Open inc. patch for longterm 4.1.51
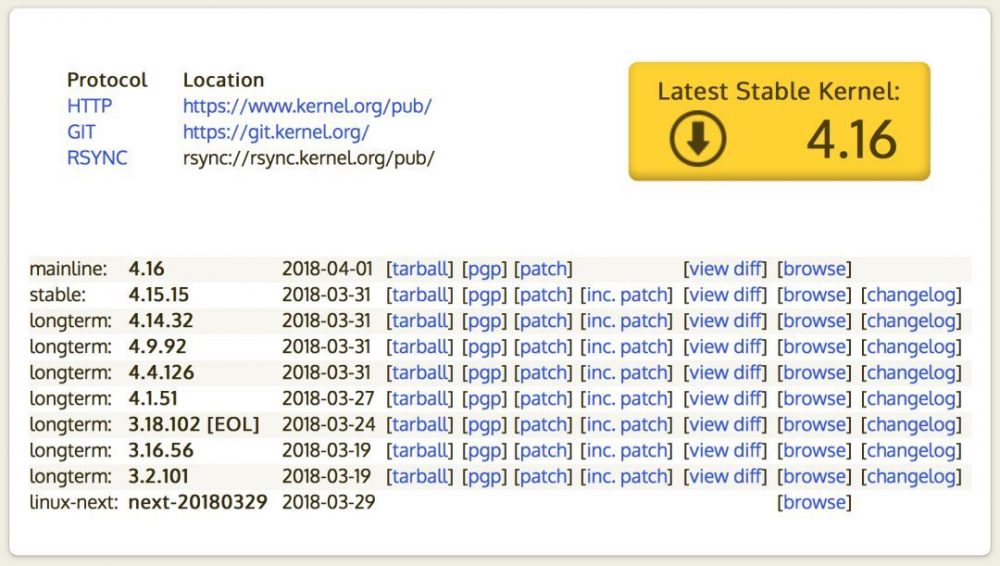The height and width of the screenshot is (566, 1000). [626, 398]
